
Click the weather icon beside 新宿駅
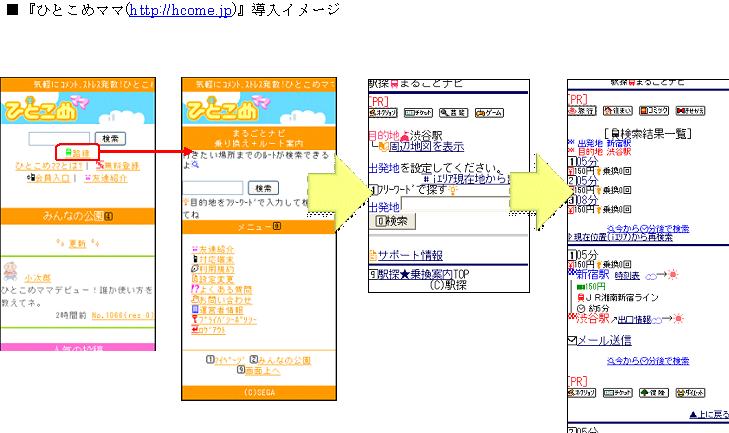coord(662,275)
